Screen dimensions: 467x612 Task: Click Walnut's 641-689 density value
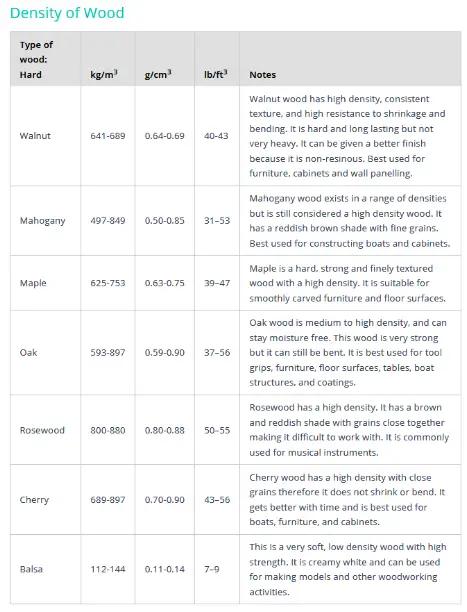coord(108,136)
